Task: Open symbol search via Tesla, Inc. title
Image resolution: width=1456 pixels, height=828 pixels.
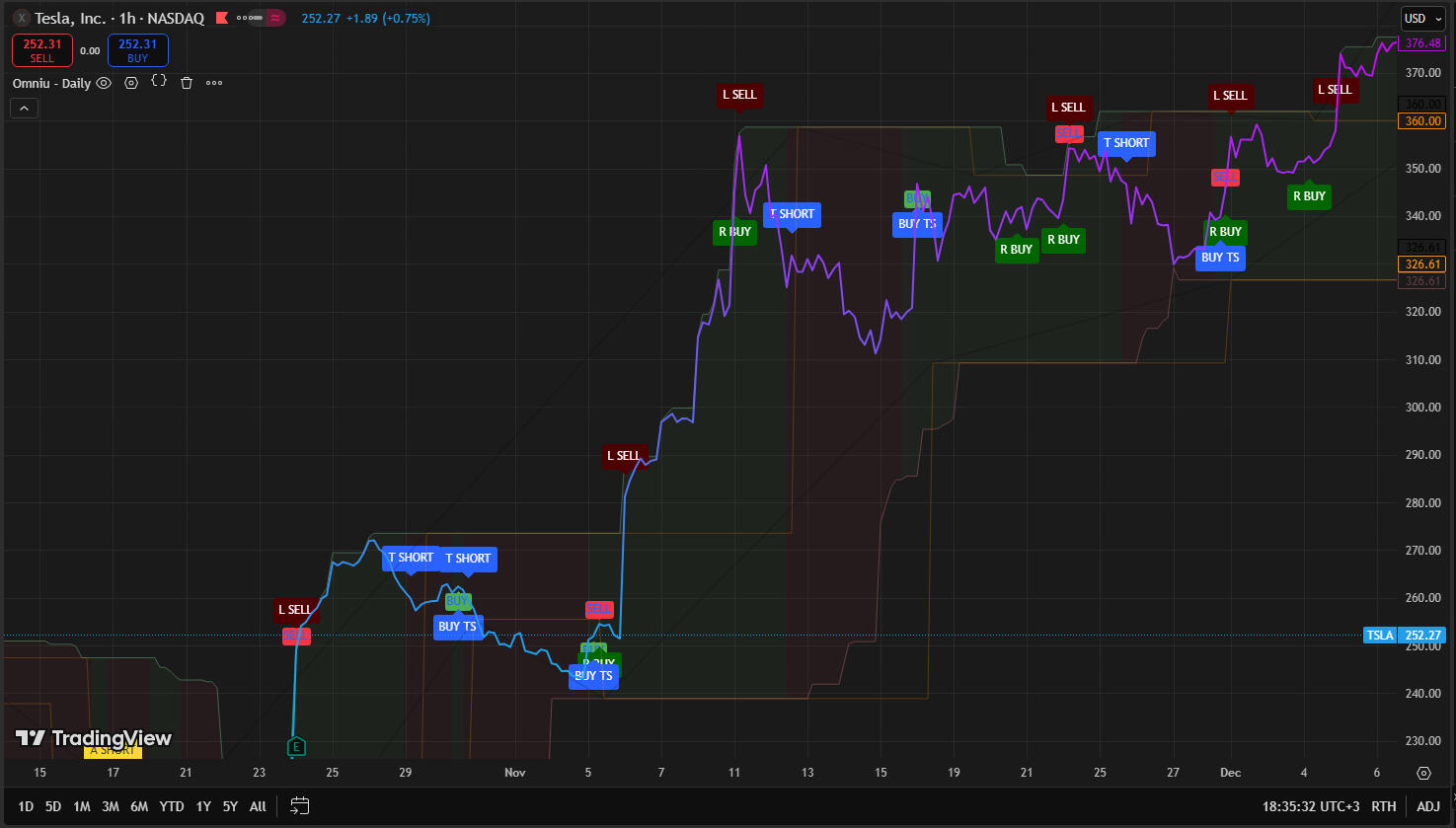Action: (x=70, y=18)
